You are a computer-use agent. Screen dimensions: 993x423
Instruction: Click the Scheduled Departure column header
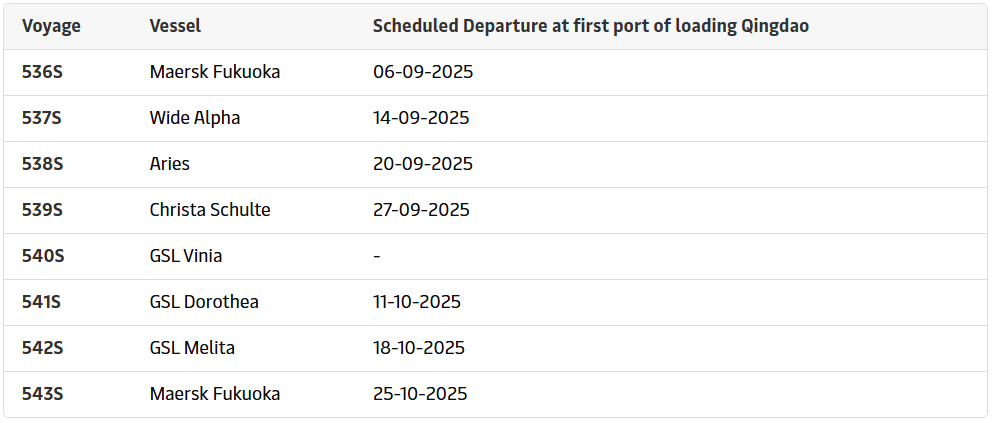coord(590,26)
